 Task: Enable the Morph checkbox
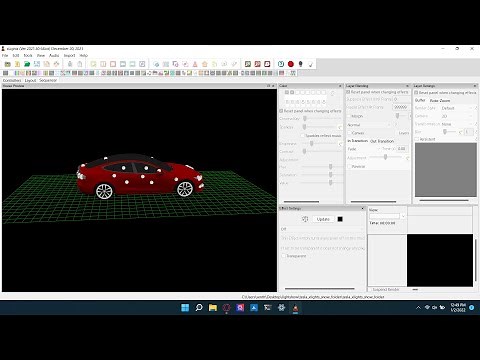349,116
